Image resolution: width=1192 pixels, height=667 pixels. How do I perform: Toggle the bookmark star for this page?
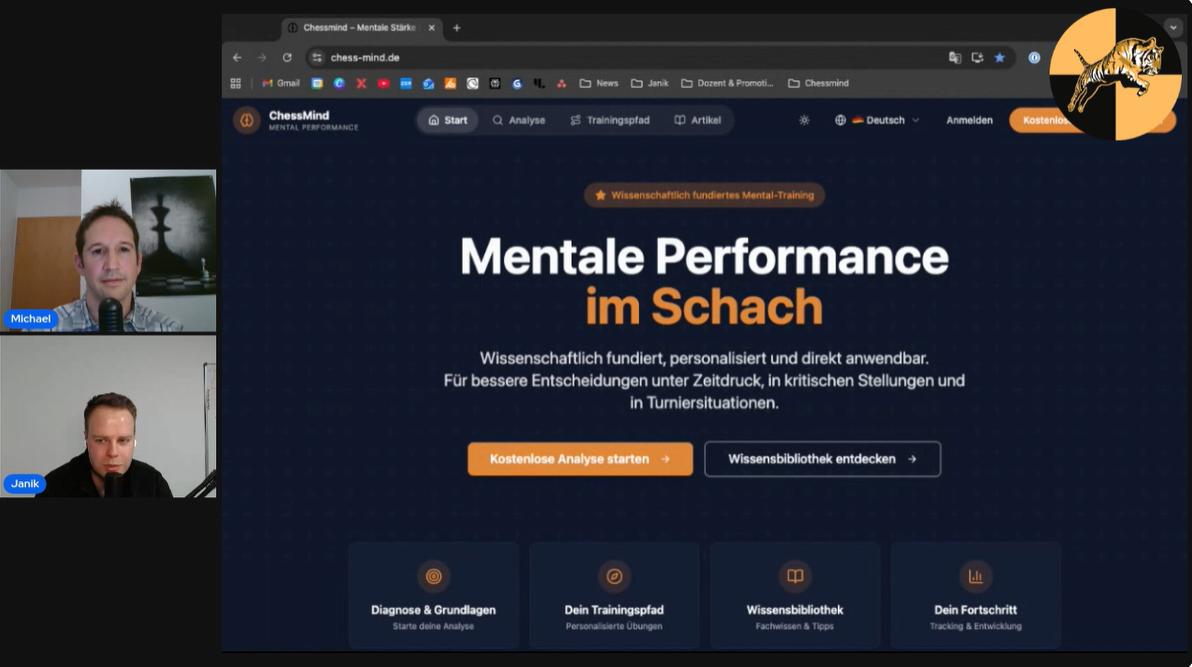[x=999, y=58]
